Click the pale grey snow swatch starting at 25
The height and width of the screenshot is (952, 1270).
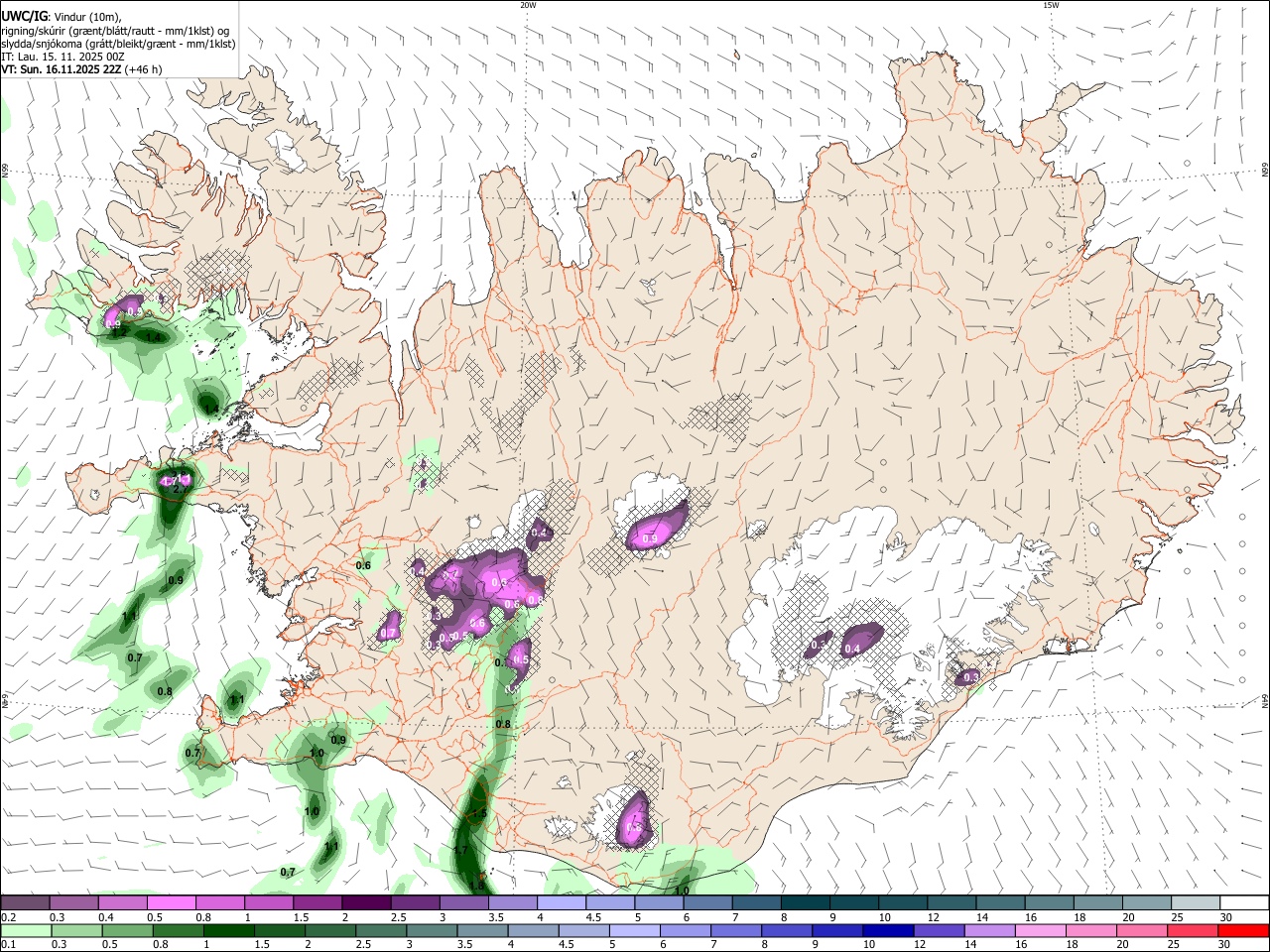pos(1197,902)
